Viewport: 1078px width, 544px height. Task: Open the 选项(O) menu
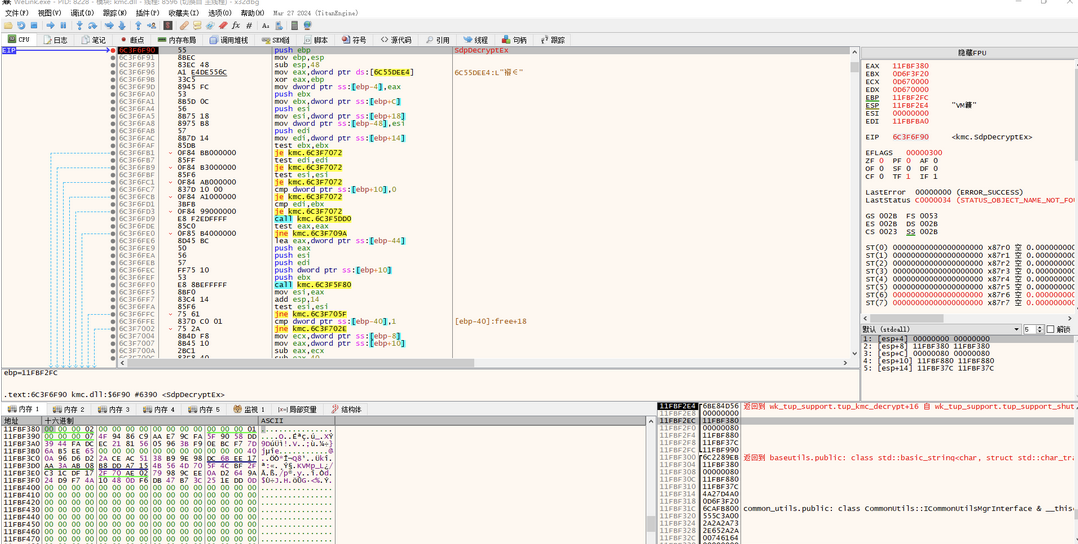tap(219, 13)
